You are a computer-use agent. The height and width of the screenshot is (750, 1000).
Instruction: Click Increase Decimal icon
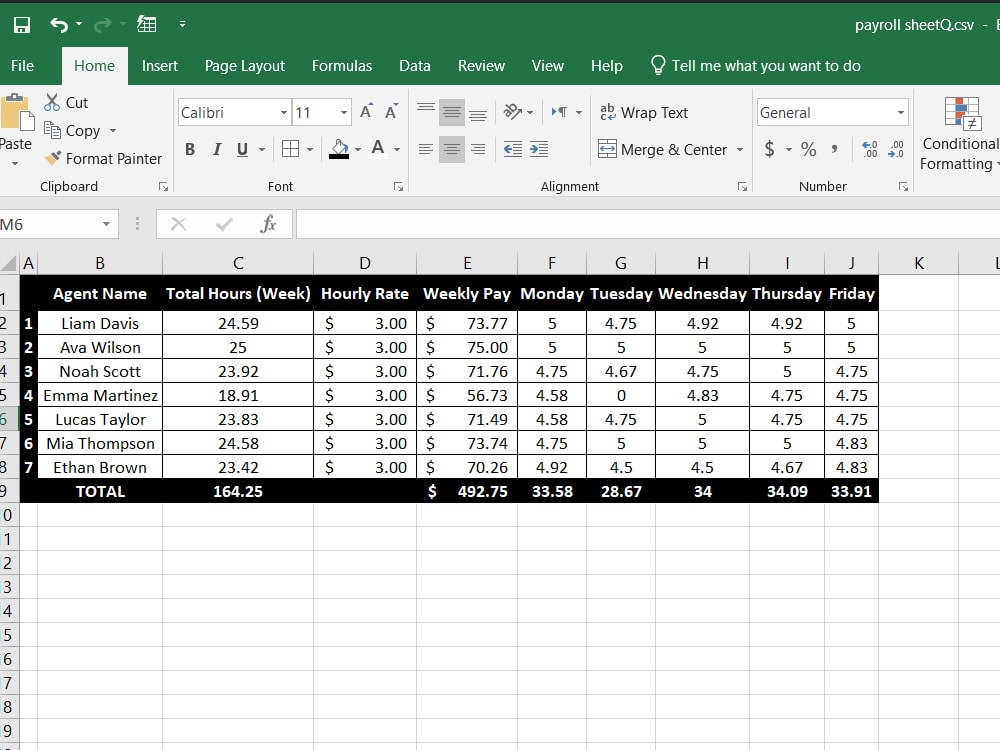(870, 150)
